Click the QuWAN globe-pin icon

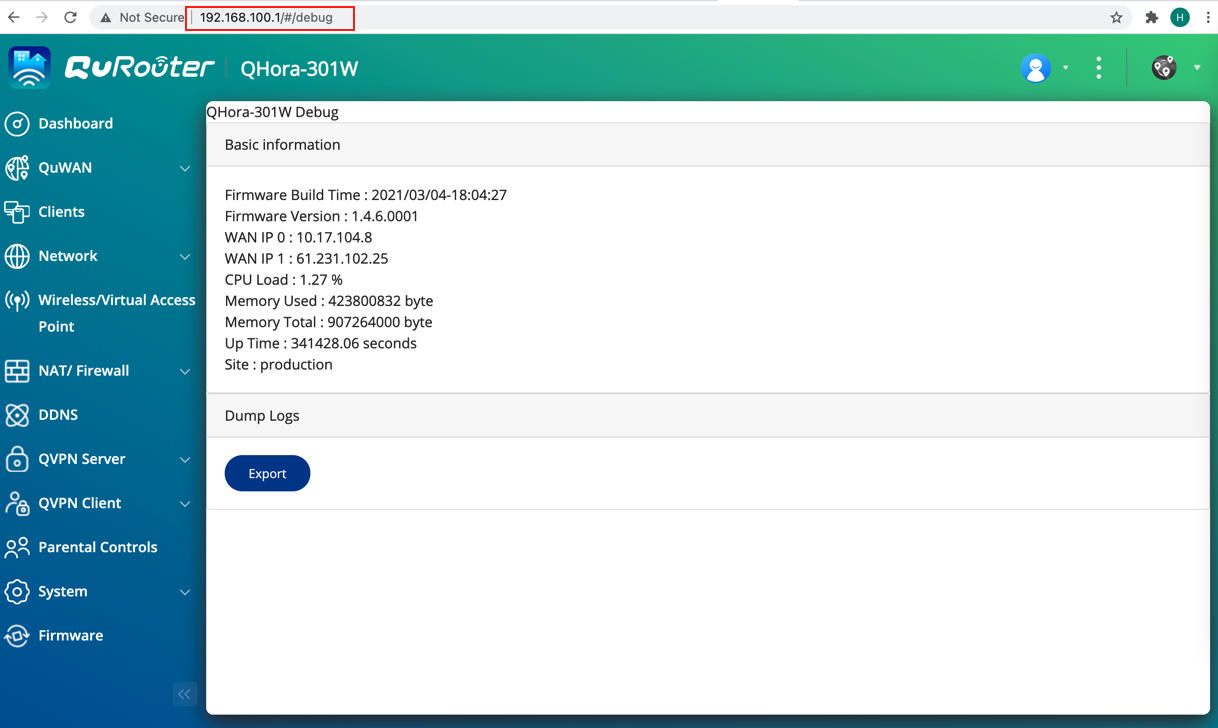[17, 168]
